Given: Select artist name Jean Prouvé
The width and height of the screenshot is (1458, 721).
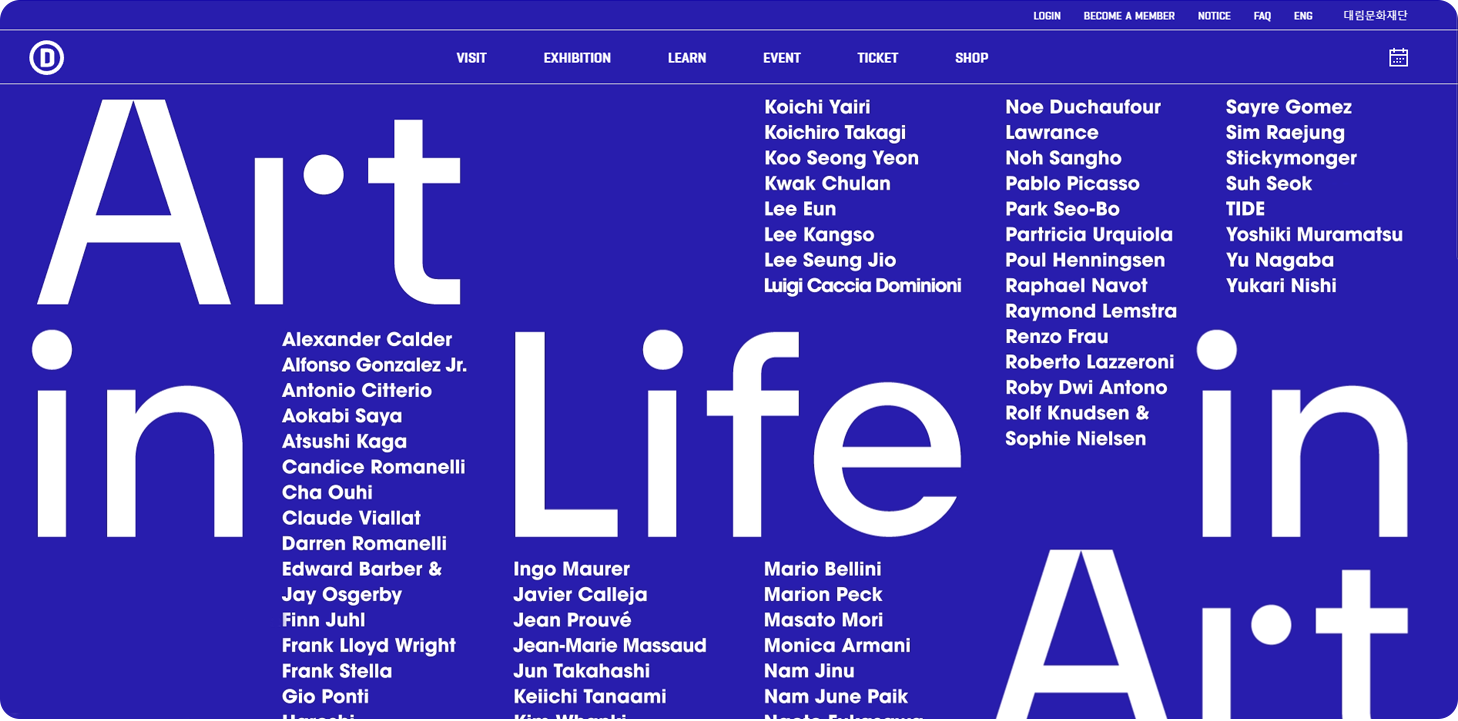Looking at the screenshot, I should (x=572, y=620).
